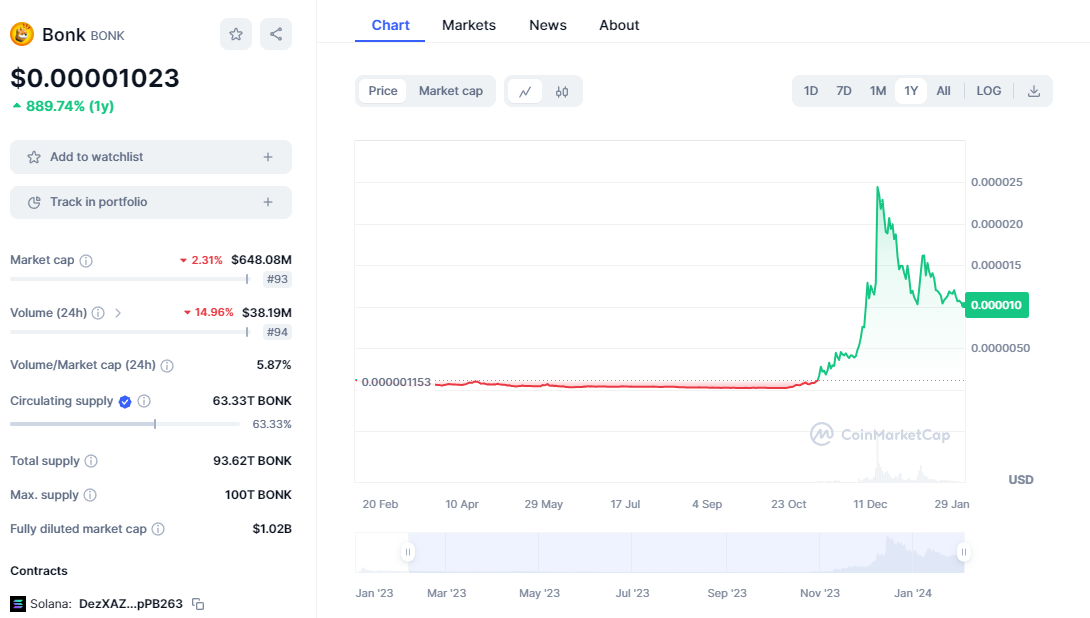
Task: Open the About tab
Action: click(x=619, y=25)
